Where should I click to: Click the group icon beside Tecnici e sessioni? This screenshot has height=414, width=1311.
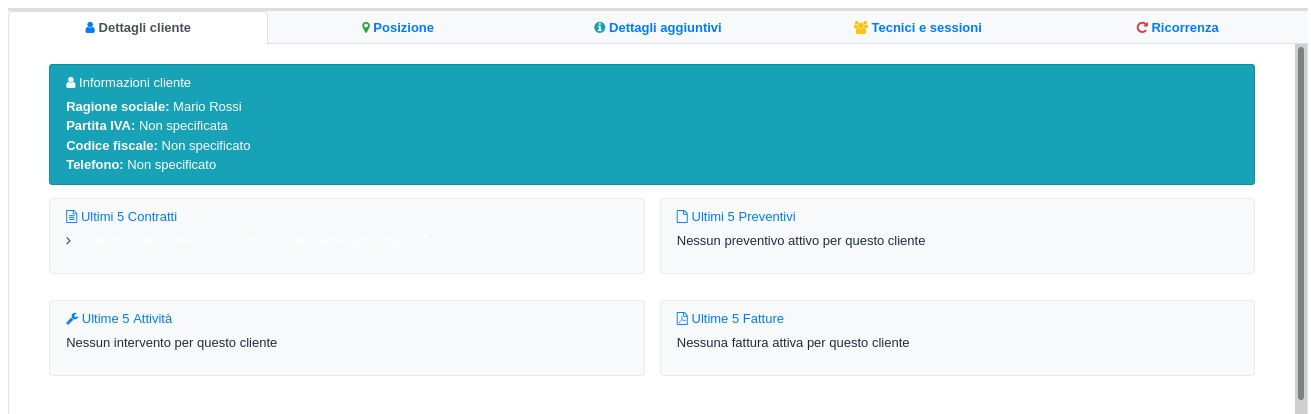(x=860, y=28)
